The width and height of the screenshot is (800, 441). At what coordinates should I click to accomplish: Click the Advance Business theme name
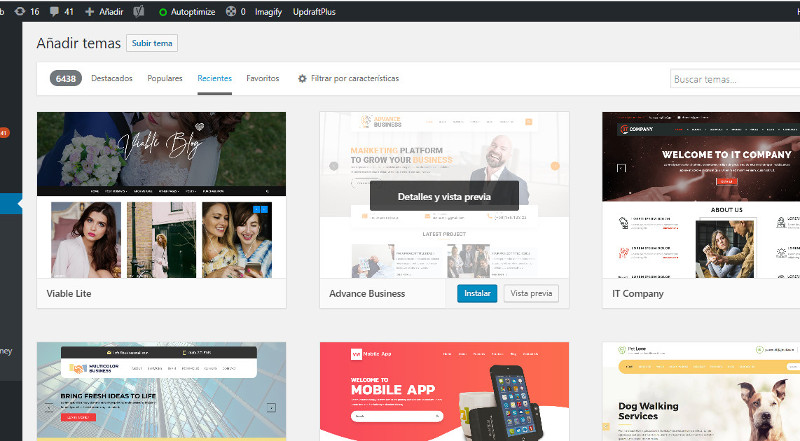pos(367,293)
